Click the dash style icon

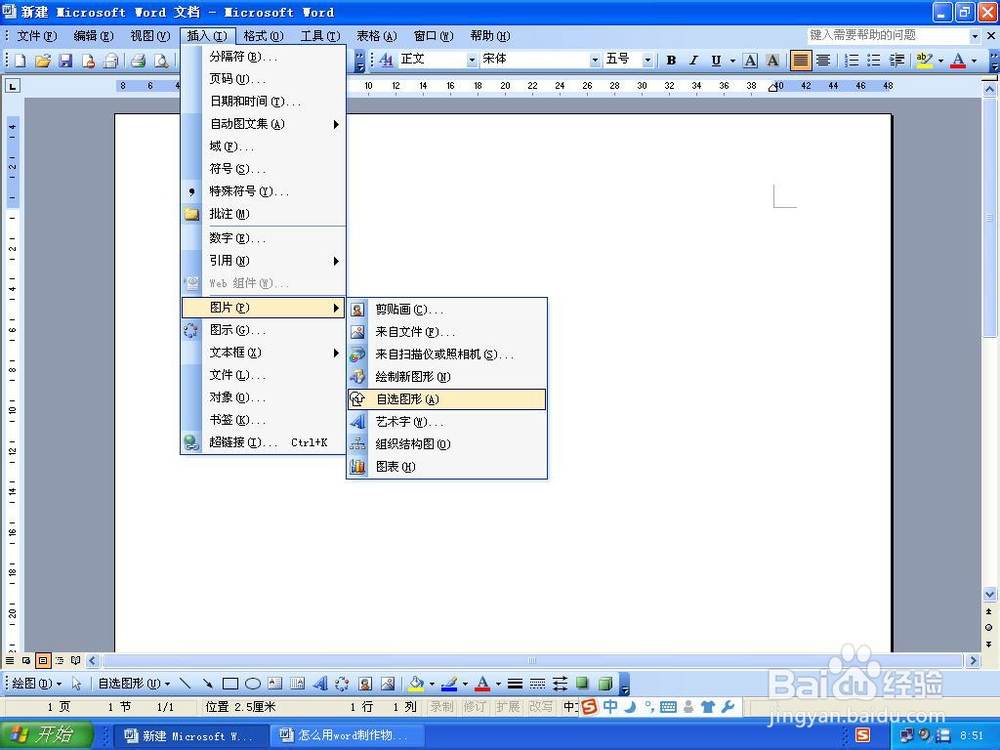(x=537, y=684)
